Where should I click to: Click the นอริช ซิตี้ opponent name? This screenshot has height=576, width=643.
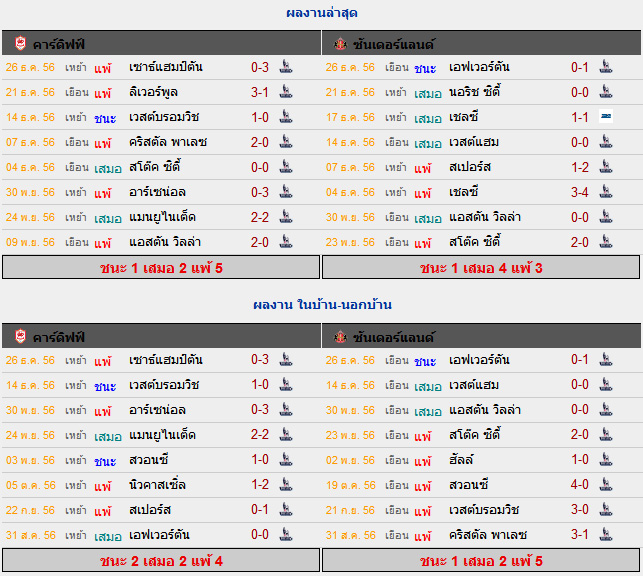474,91
